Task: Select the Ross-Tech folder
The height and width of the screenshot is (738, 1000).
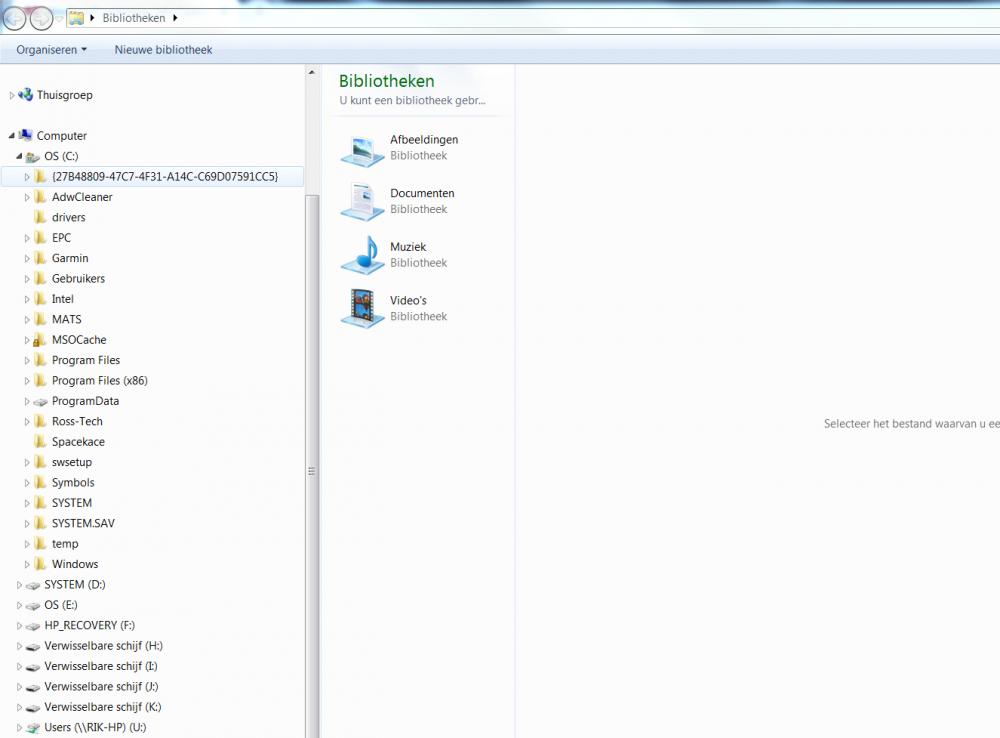Action: (x=77, y=422)
